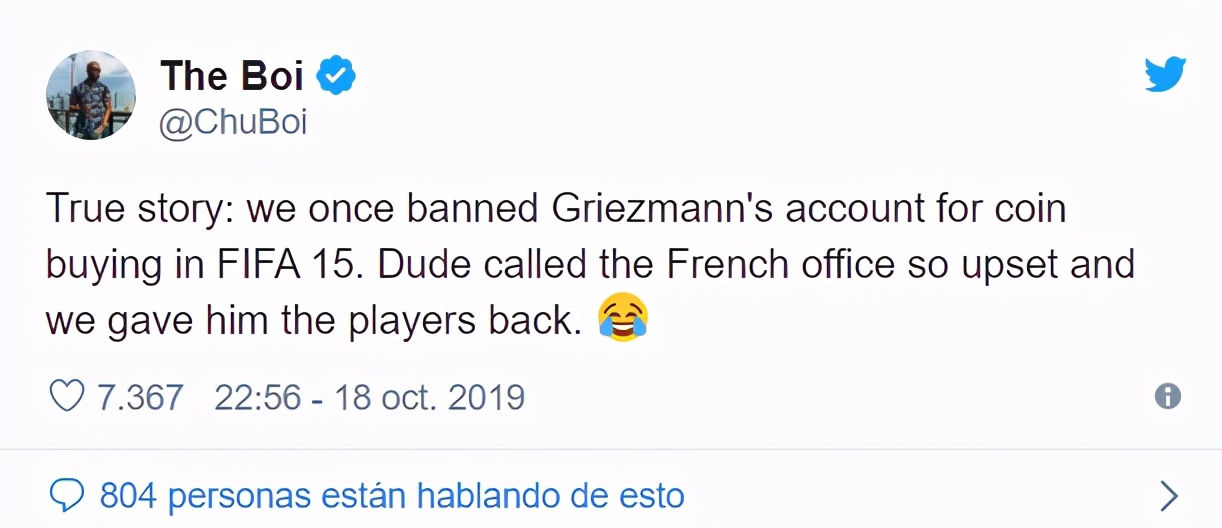The width and height of the screenshot is (1222, 528).
Task: Expand the conversation with the right chevron
Action: click(x=1168, y=495)
